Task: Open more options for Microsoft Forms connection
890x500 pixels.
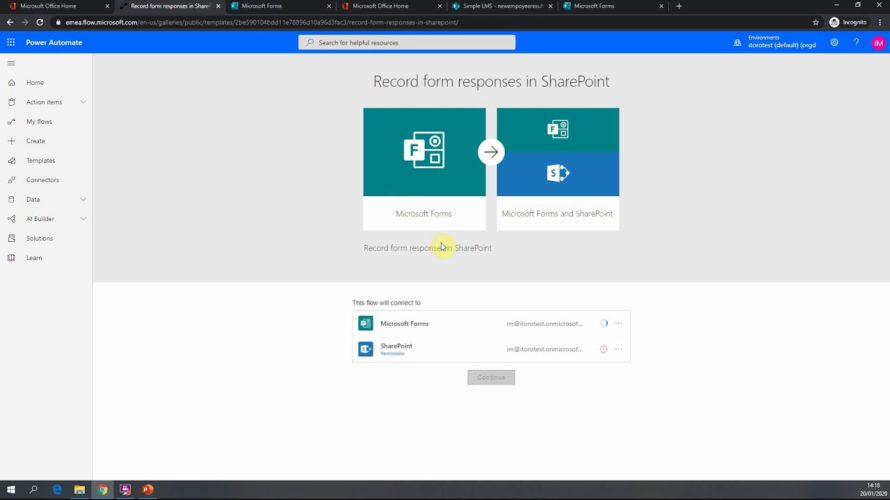Action: (x=619, y=323)
